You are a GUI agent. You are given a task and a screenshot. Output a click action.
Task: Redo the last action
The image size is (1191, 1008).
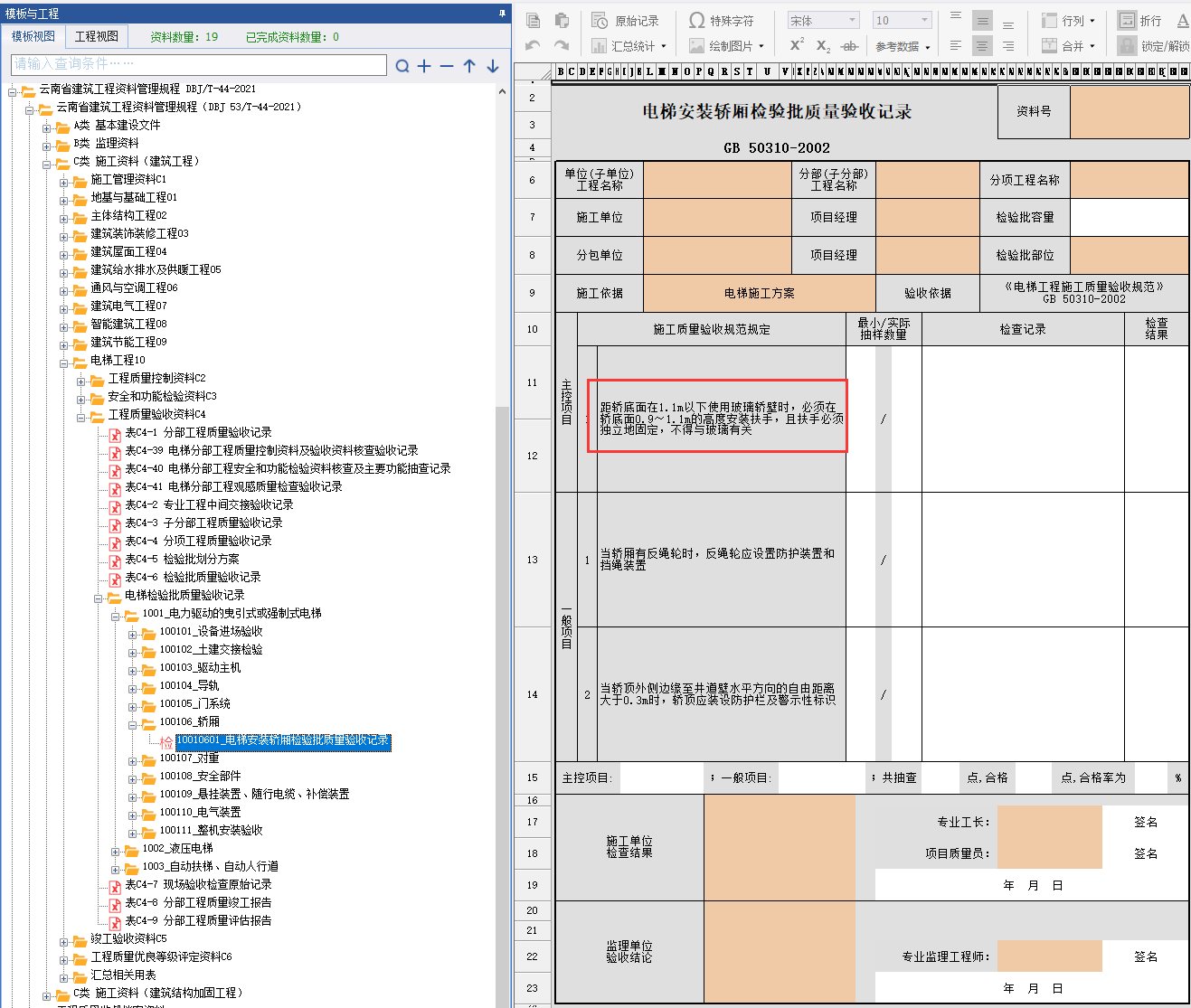pyautogui.click(x=562, y=45)
